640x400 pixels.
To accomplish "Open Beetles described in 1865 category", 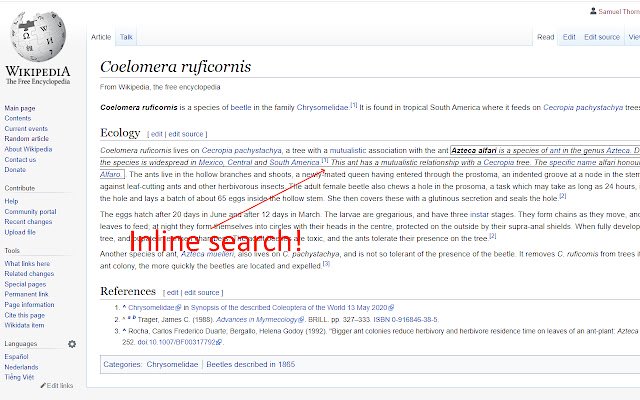I will (x=251, y=365).
